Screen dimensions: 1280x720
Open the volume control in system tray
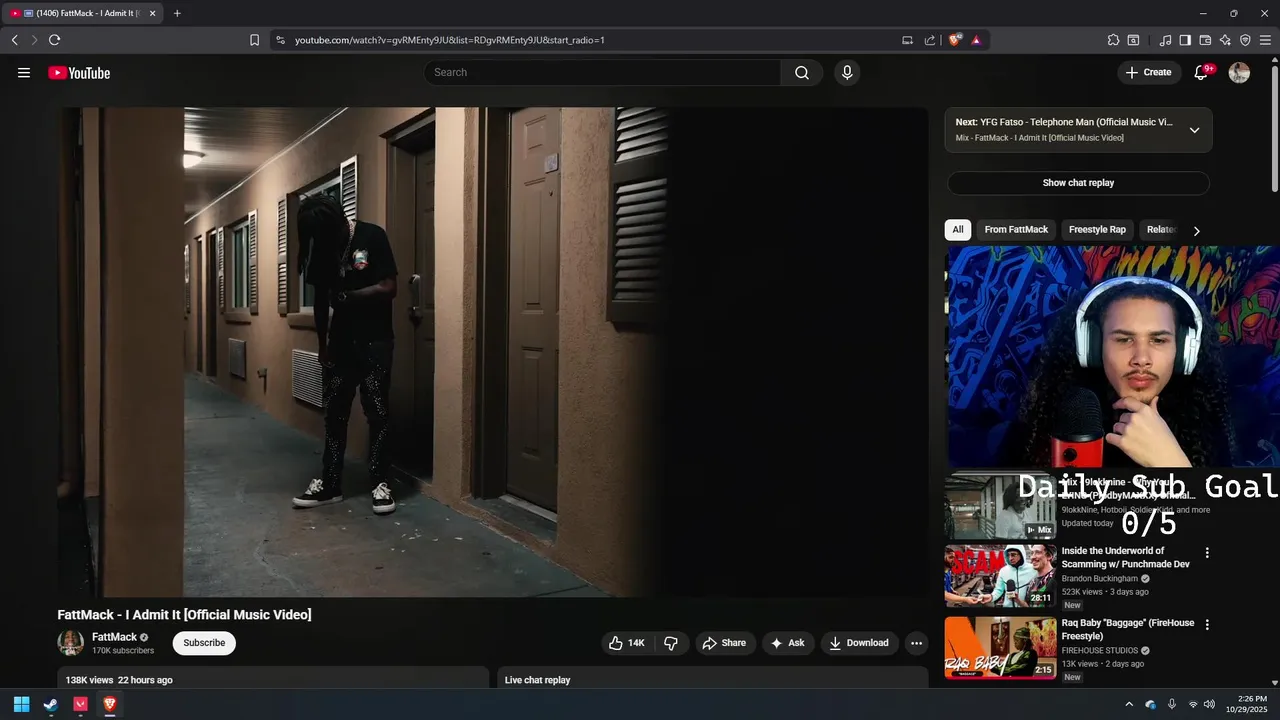[x=1210, y=704]
